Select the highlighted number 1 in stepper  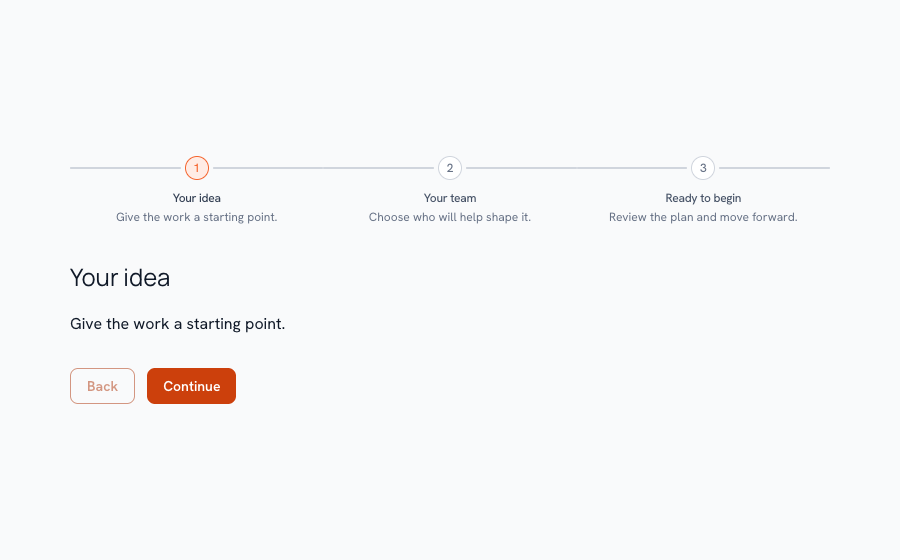(x=197, y=168)
